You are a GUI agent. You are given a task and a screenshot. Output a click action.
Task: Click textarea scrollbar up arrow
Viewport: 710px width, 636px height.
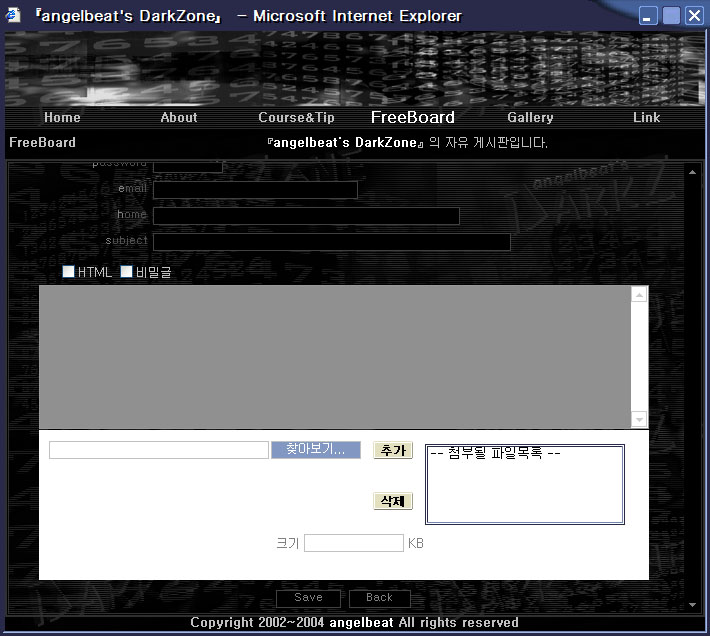(639, 296)
